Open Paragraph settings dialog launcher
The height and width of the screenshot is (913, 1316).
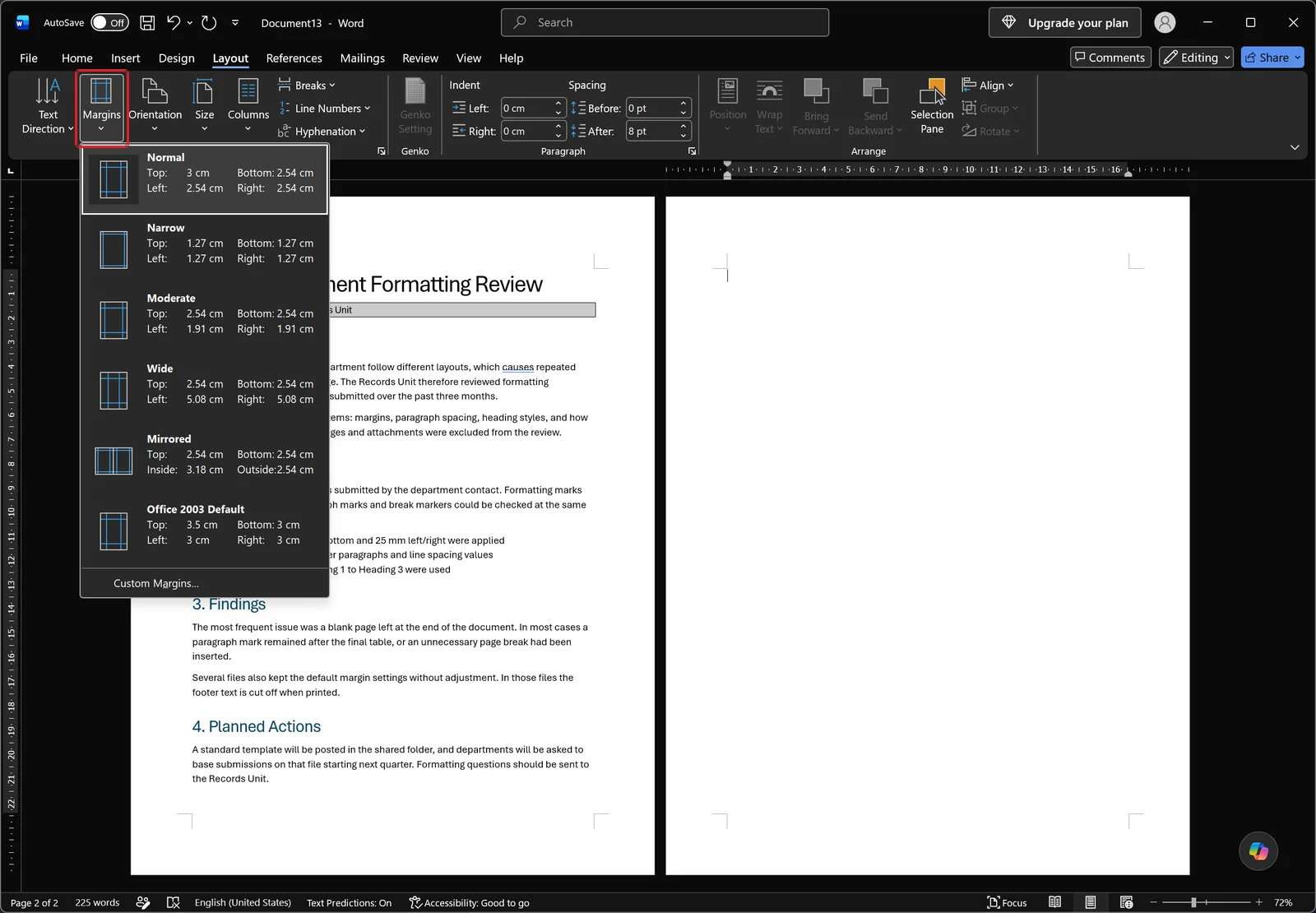point(692,151)
